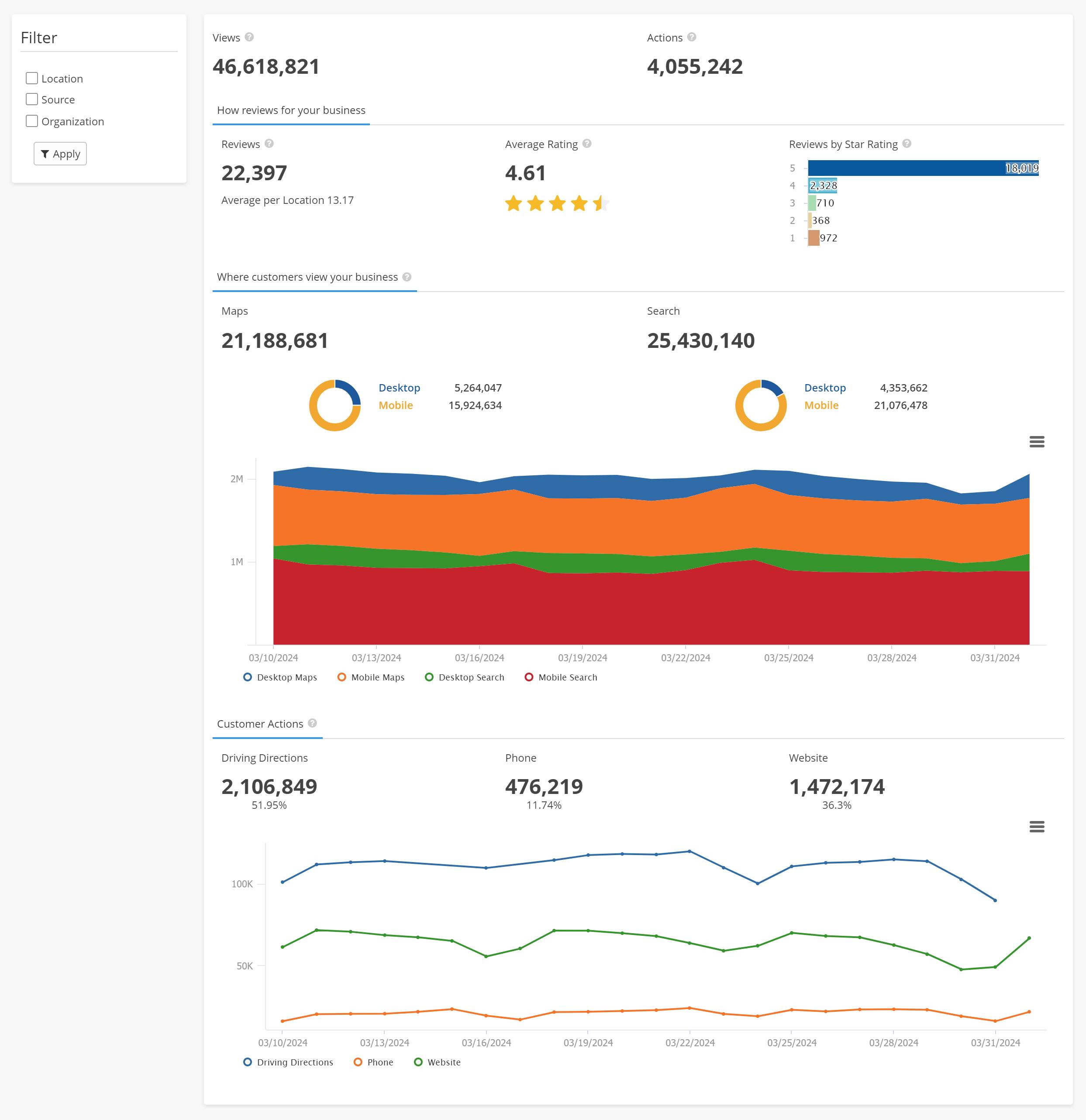The width and height of the screenshot is (1086, 1120).
Task: Toggle the Website line in the legend
Action: [x=437, y=1062]
